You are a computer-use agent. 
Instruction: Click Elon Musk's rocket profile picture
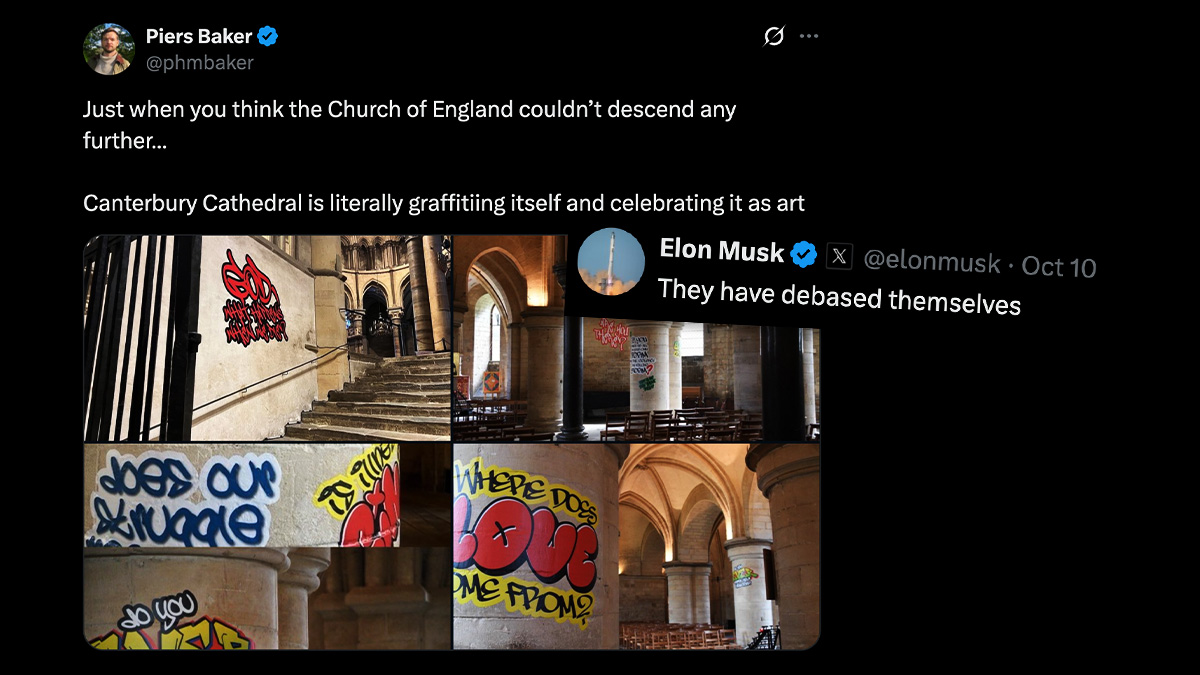click(x=612, y=261)
